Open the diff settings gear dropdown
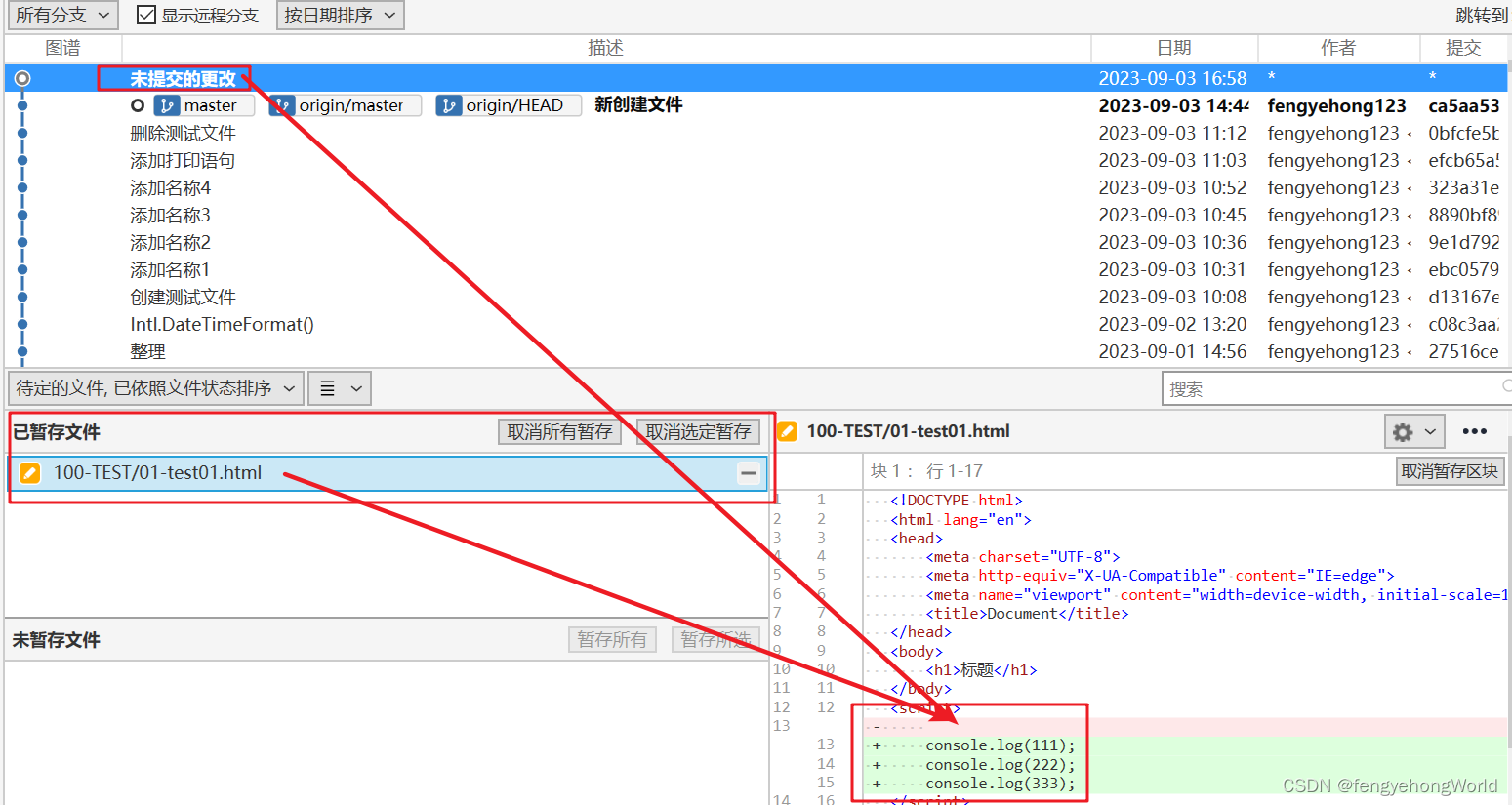 pos(1414,431)
